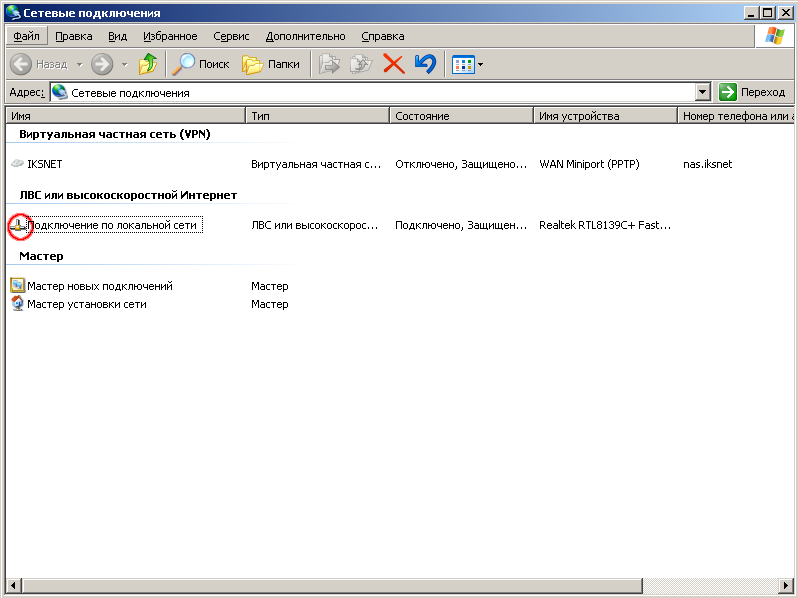The image size is (798, 598).
Task: Select Мастер установки сети item
Action: coord(87,304)
